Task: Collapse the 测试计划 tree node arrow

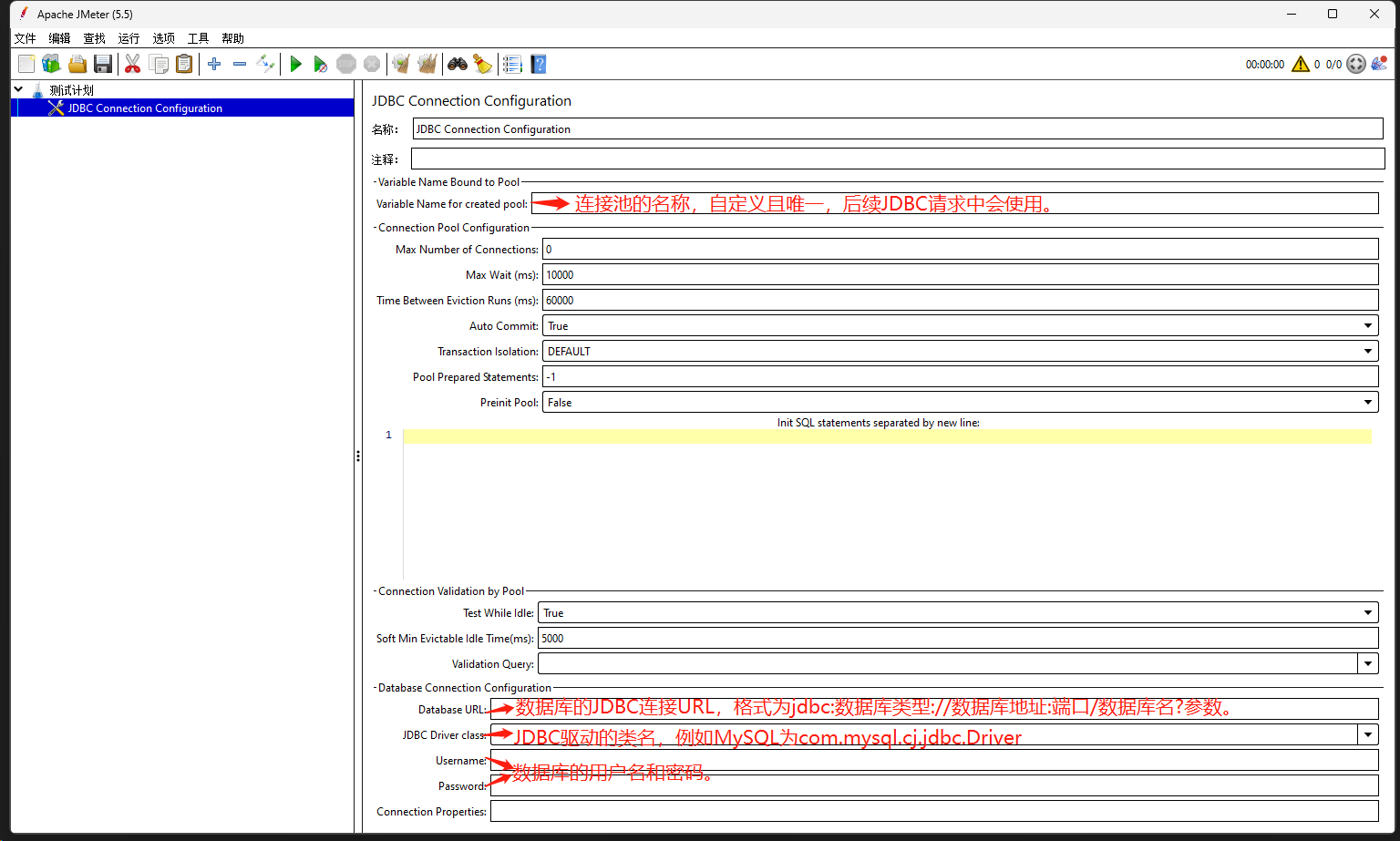Action: [18, 89]
